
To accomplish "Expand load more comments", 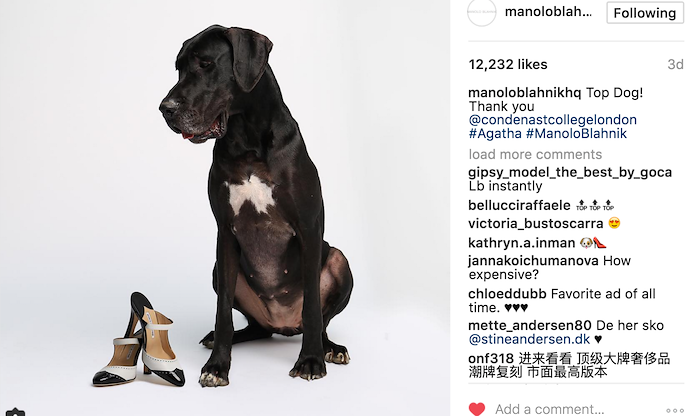I will click(x=535, y=154).
